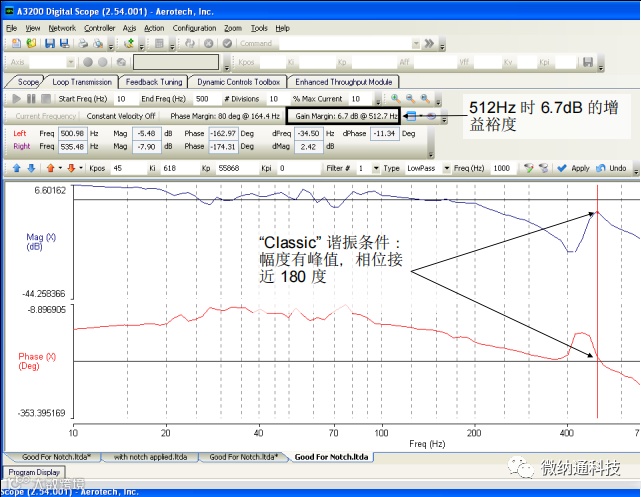The height and width of the screenshot is (497, 641).
Task: Click the grey refresh arrows icon
Action: click(x=190, y=43)
